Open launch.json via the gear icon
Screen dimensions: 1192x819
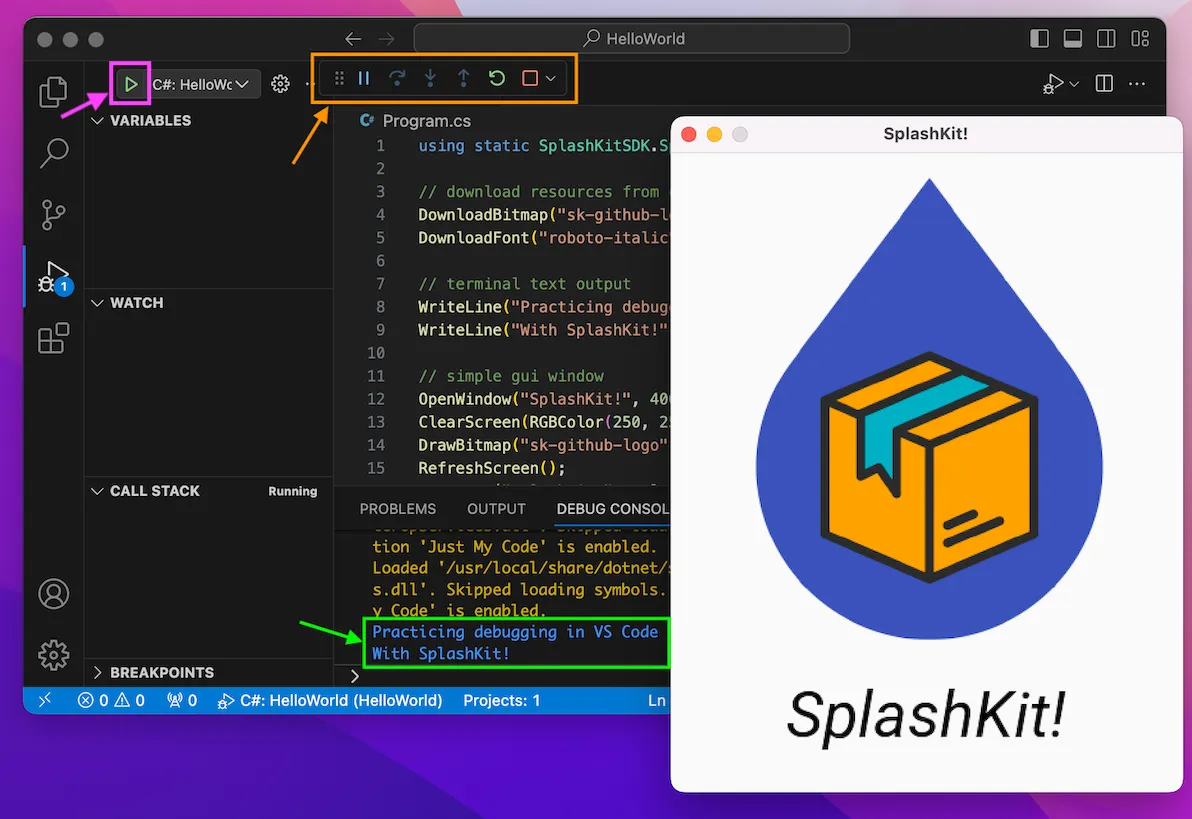(x=281, y=84)
